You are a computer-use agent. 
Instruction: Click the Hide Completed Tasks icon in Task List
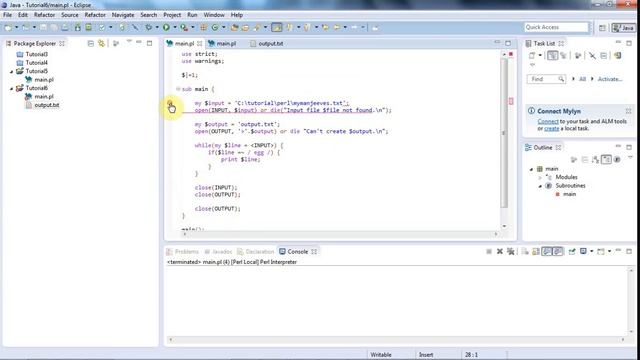point(592,56)
